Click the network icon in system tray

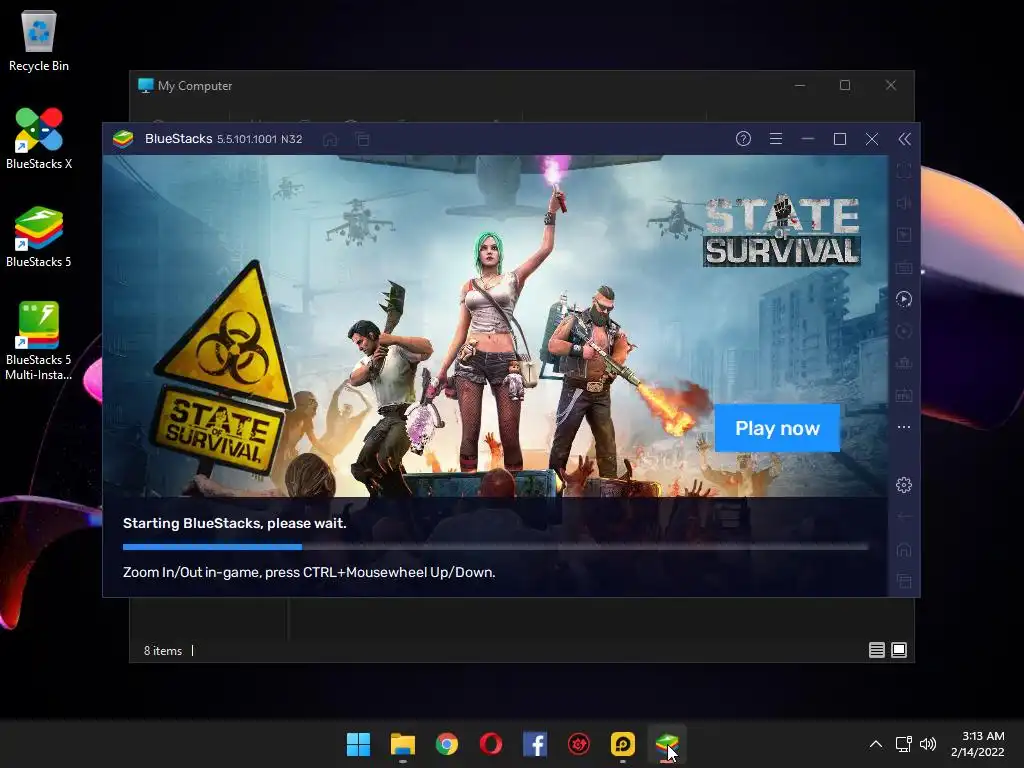tap(904, 744)
